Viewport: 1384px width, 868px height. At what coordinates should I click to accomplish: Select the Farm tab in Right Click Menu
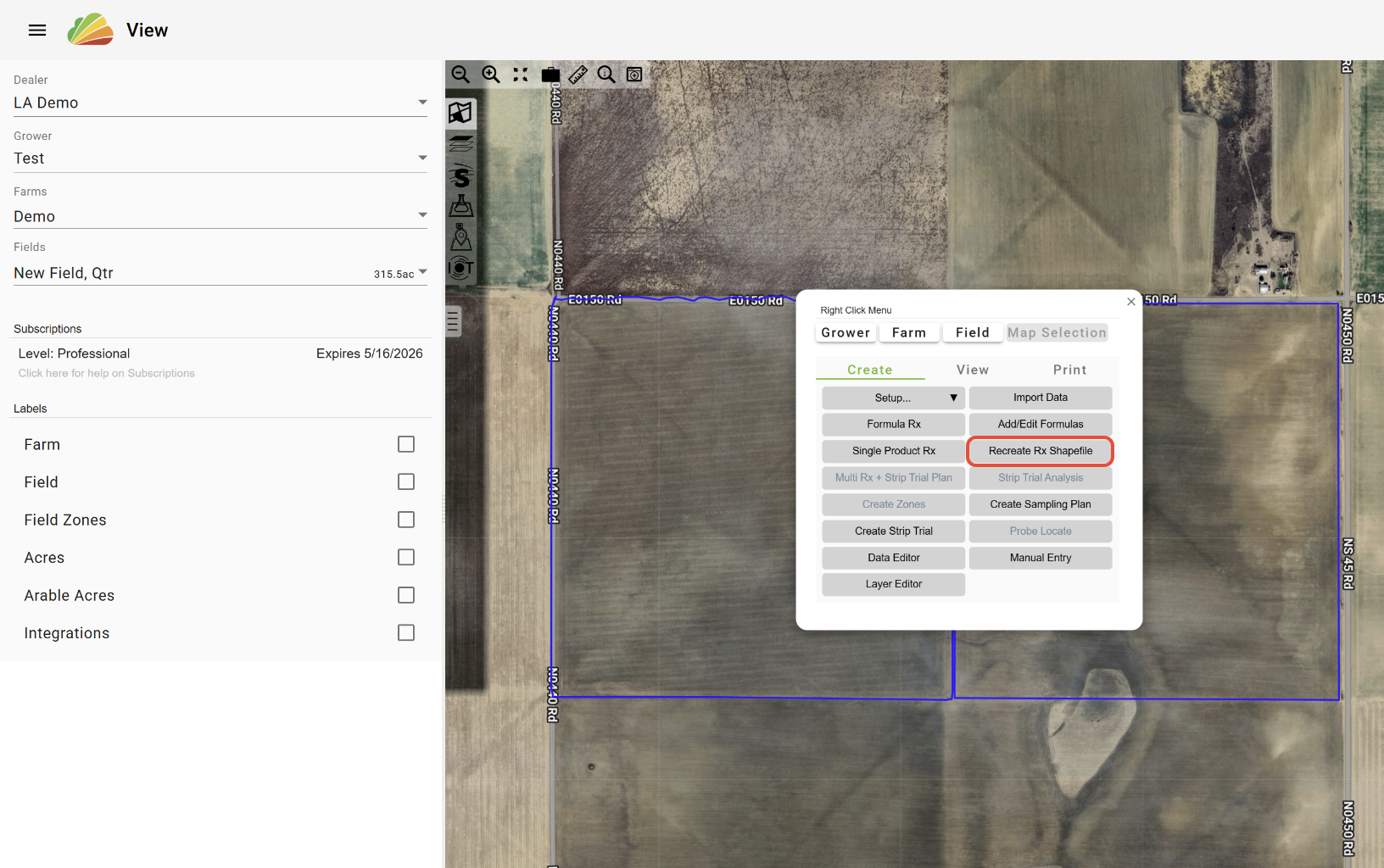tap(908, 332)
